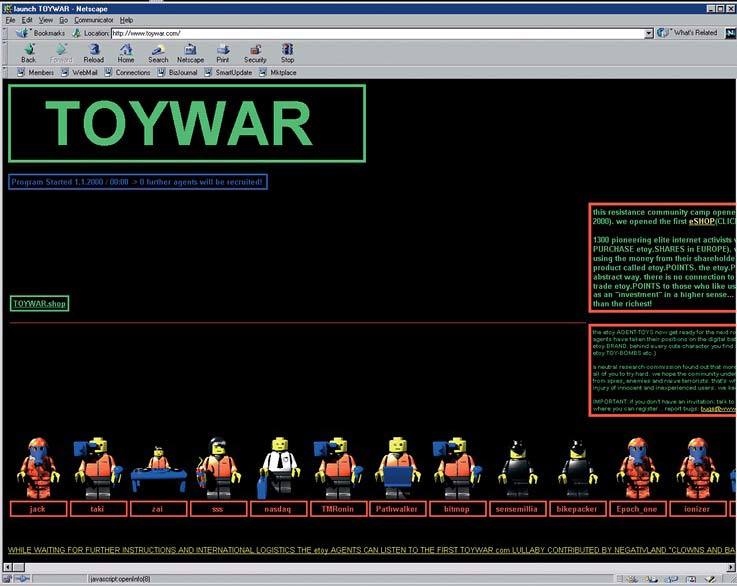Viewport: 737px width, 586px height.
Task: Open the View menu
Action: (x=46, y=20)
